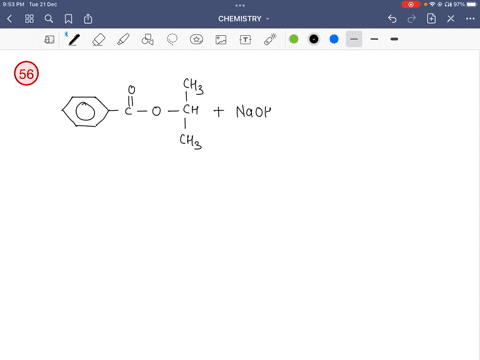
Task: Open the thumbnail grid view
Action: pos(29,19)
